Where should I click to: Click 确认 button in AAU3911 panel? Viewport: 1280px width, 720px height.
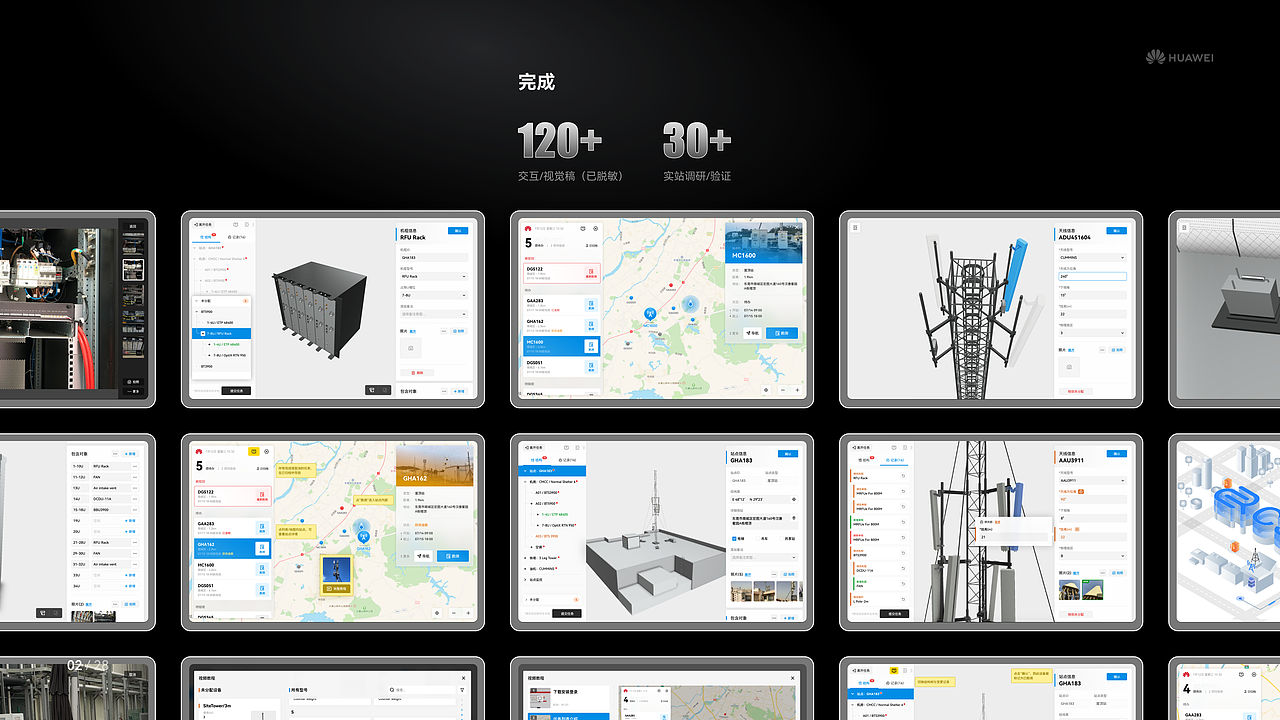pos(1117,454)
